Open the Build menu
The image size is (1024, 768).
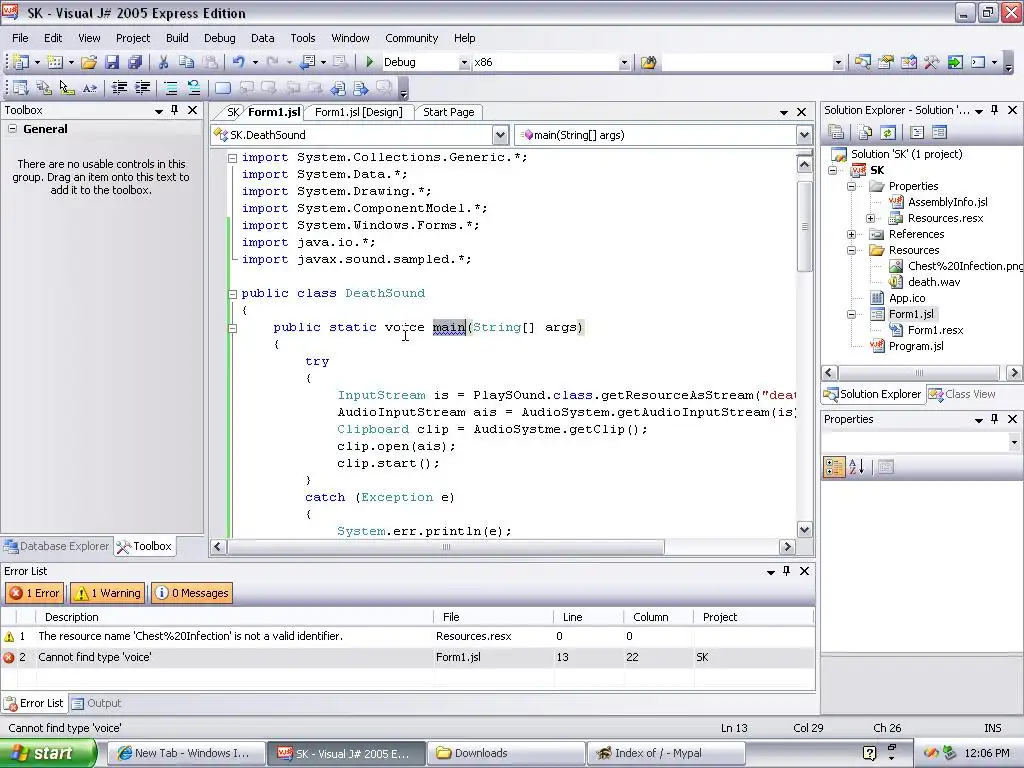click(177, 38)
